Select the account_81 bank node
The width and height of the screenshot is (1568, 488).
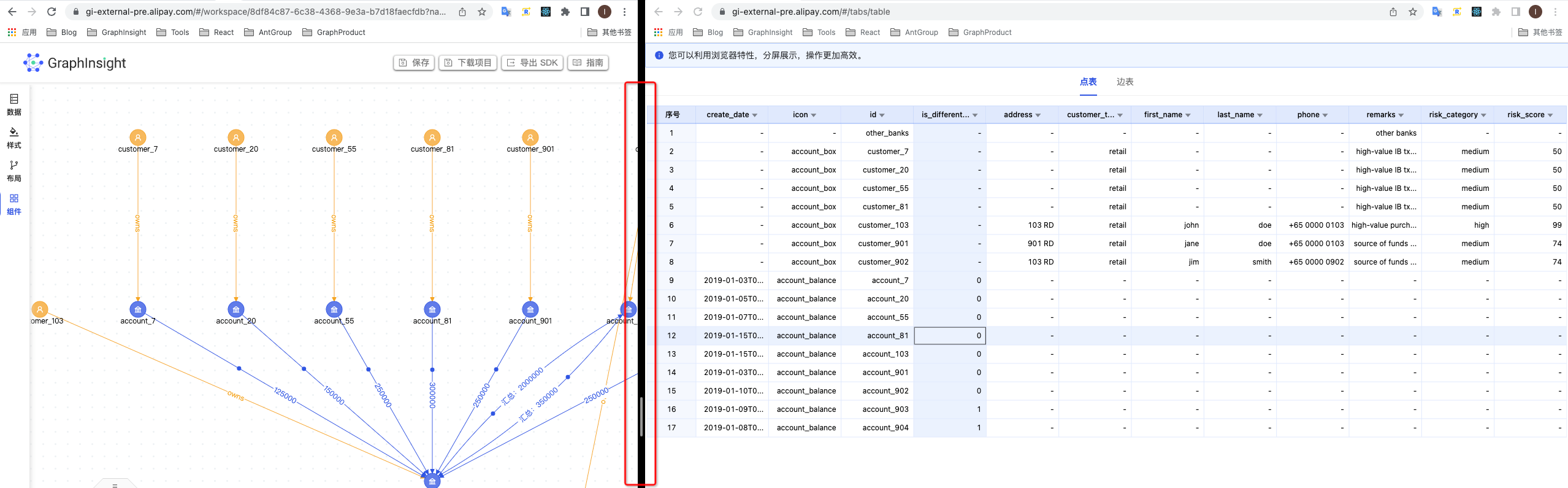(432, 309)
